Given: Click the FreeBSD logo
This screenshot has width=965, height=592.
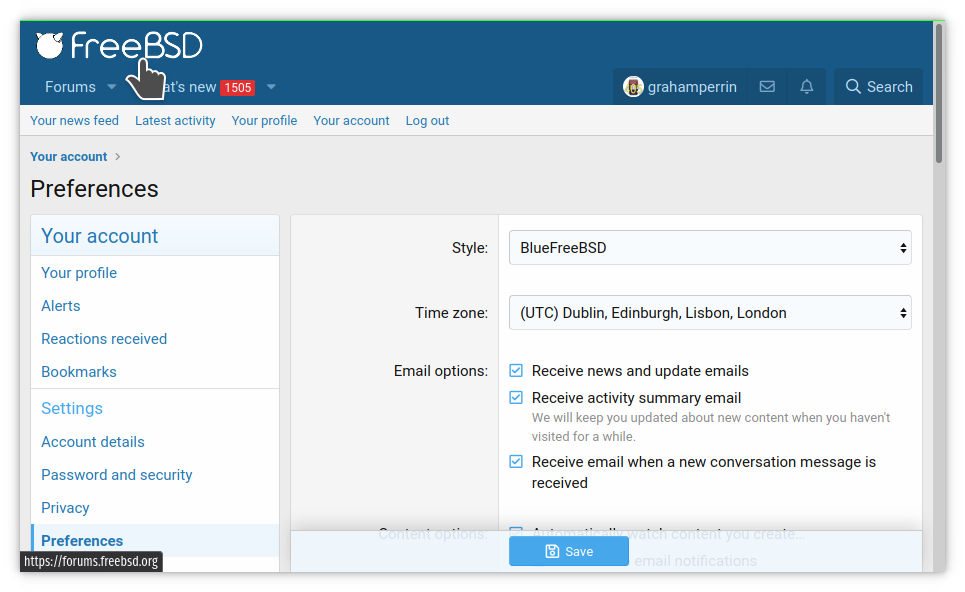Looking at the screenshot, I should tap(119, 46).
